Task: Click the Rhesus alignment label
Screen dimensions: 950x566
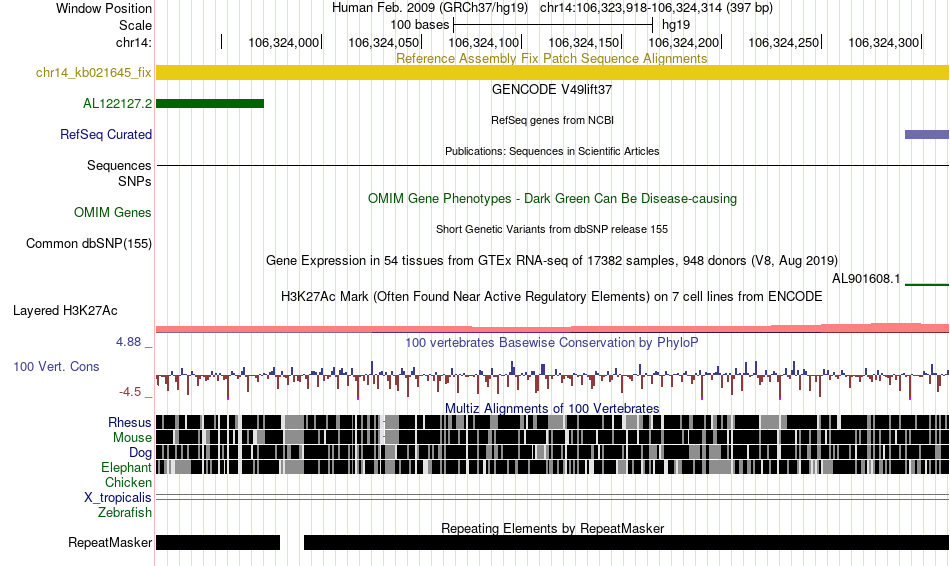Action: point(130,422)
